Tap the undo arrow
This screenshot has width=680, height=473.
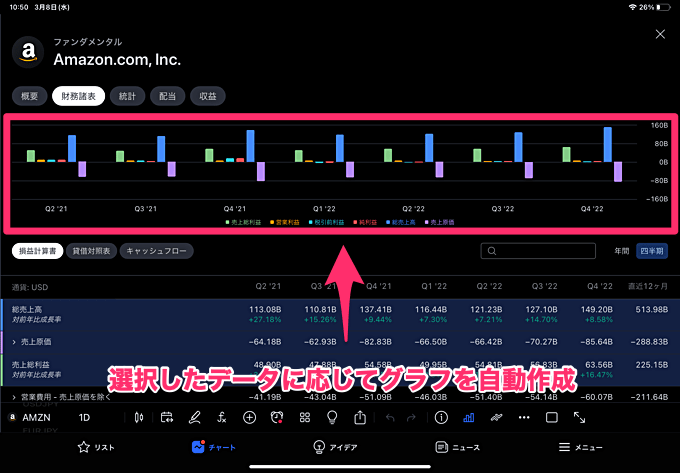click(390, 418)
